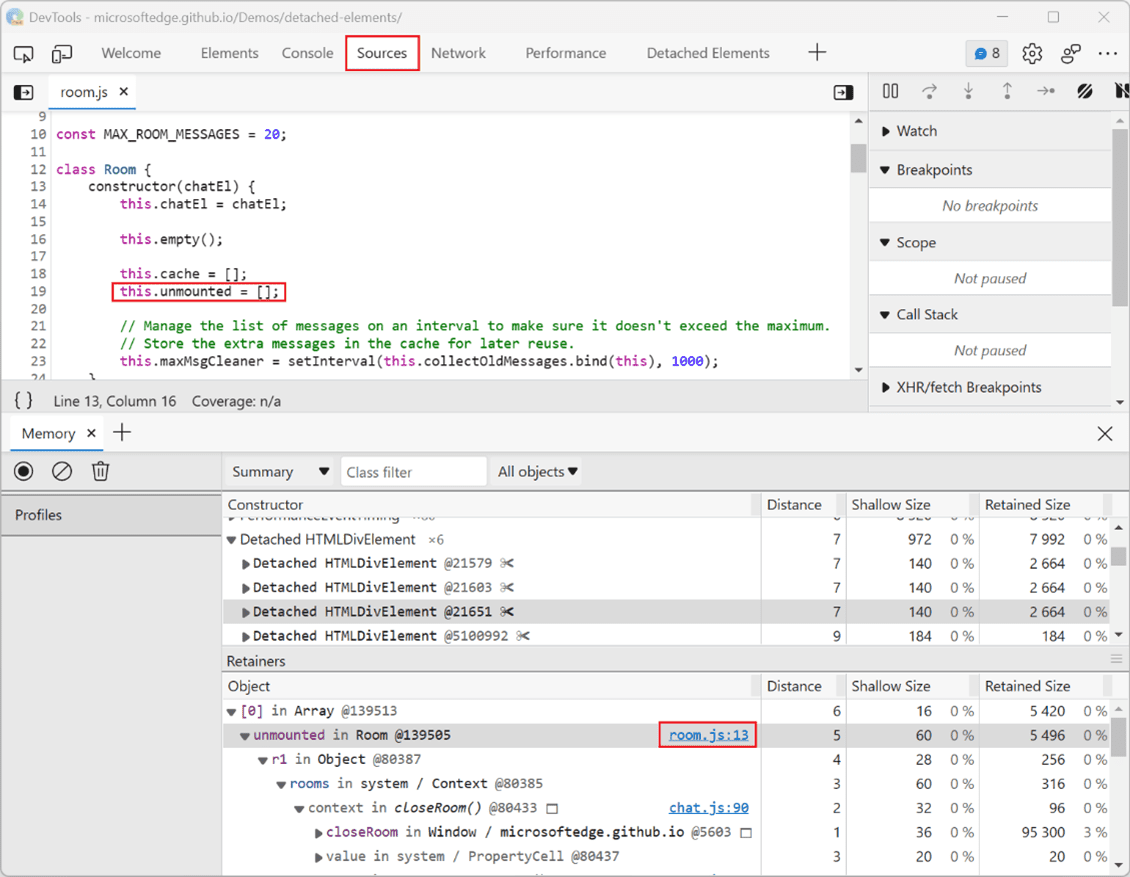Clear all profiles icon
Viewport: 1130px width, 877px height.
(62, 471)
